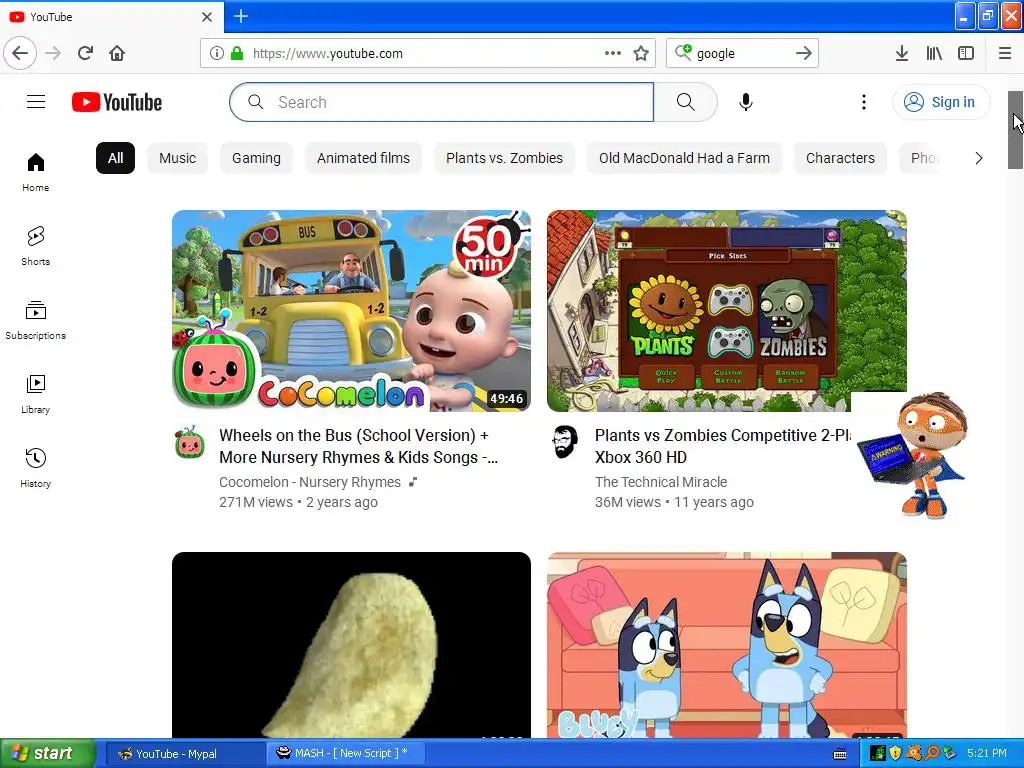The width and height of the screenshot is (1024, 768).
Task: Select the Gaming filter chip
Action: (256, 158)
